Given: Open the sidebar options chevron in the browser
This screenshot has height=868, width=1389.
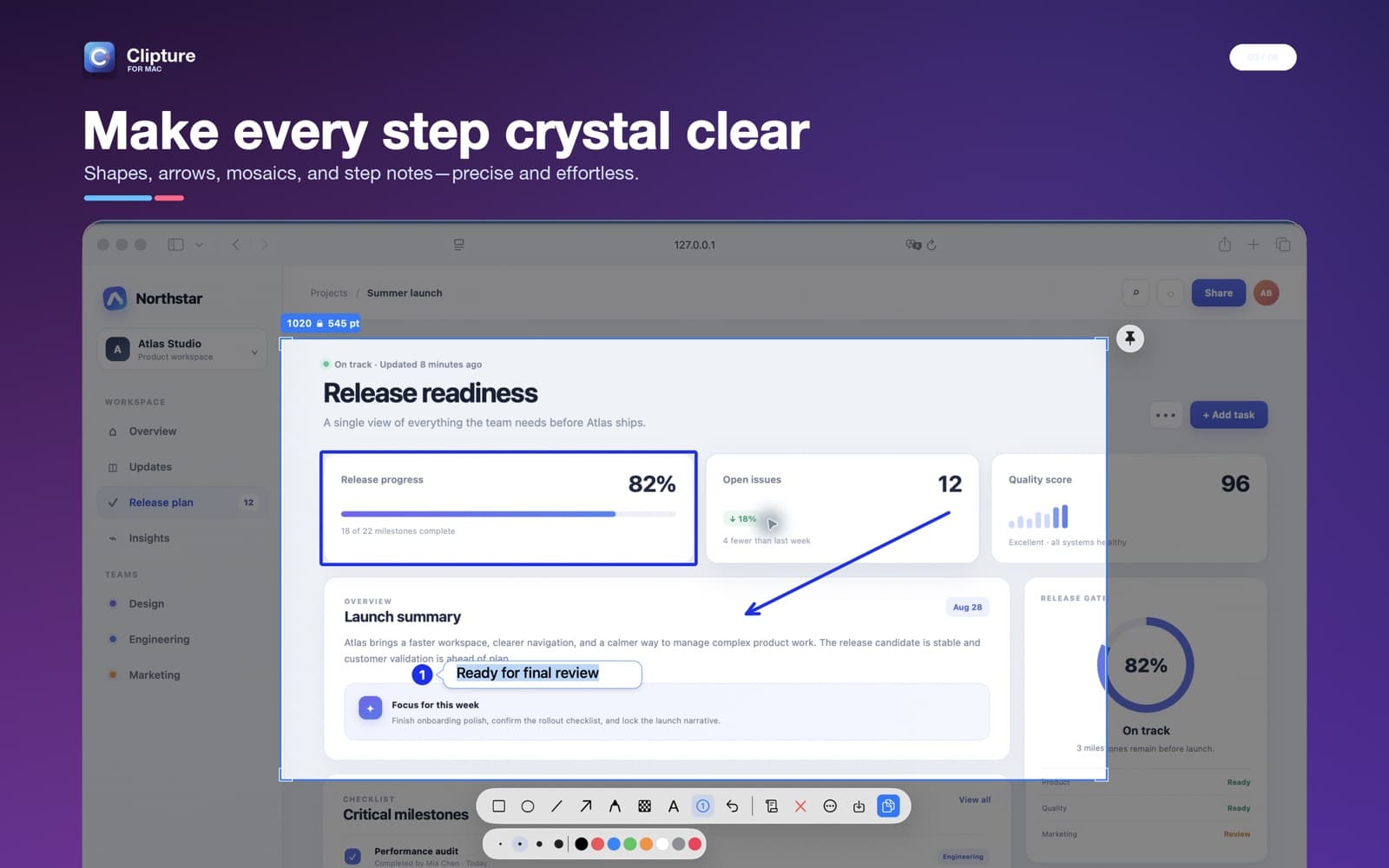Looking at the screenshot, I should point(200,245).
